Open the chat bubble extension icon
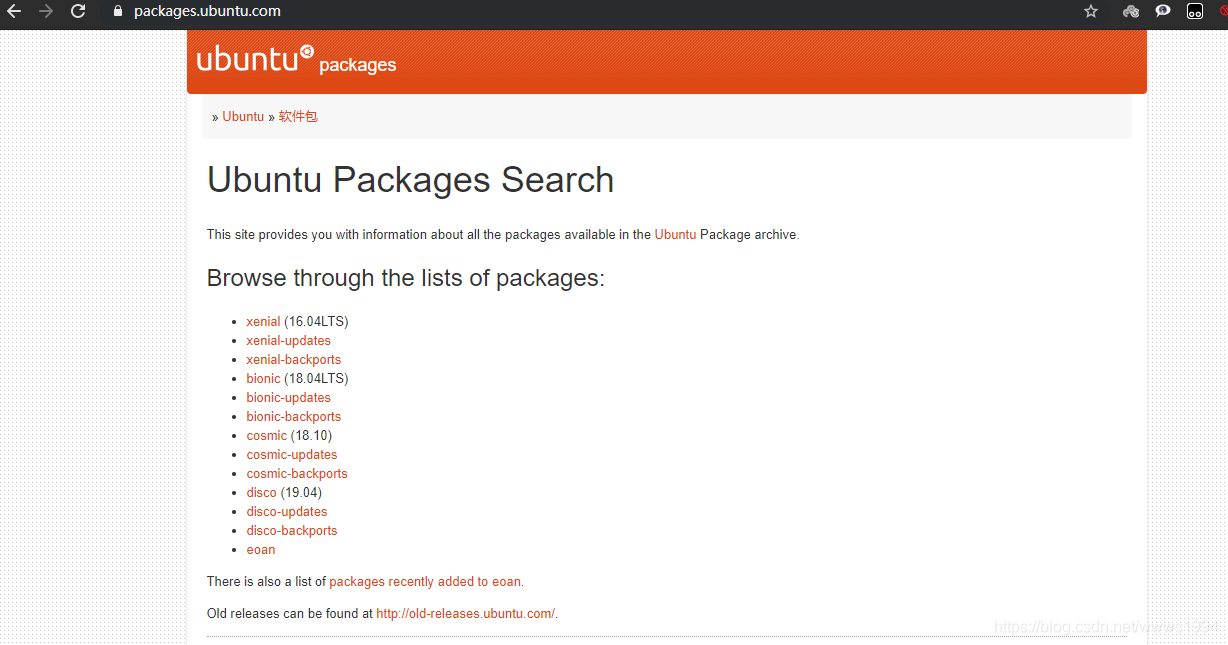The image size is (1228, 645). [1163, 12]
